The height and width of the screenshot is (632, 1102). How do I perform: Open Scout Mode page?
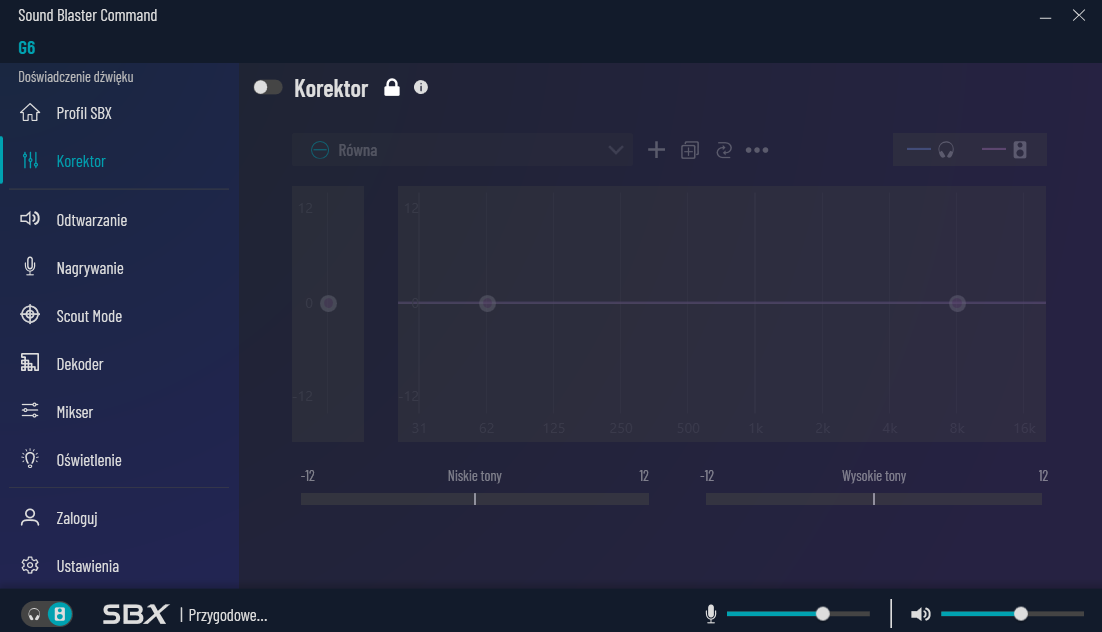pos(89,316)
